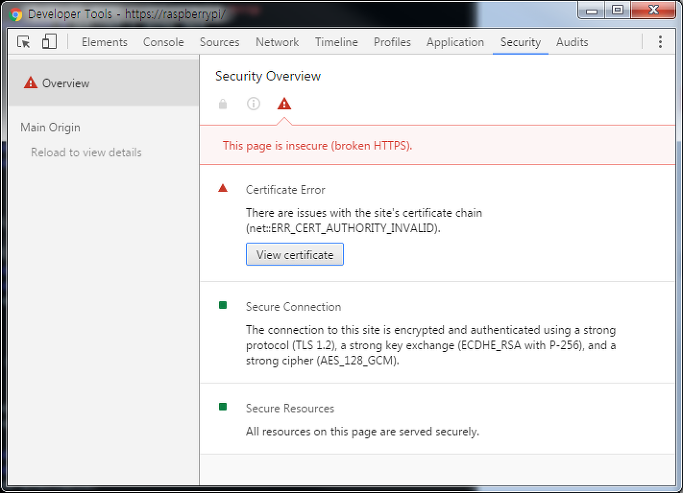Click the grey padlock icon
Image resolution: width=683 pixels, height=493 pixels.
pos(223,104)
